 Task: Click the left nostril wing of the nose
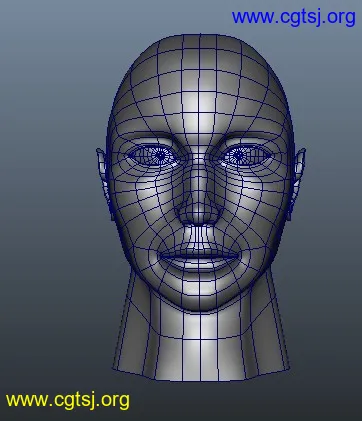pyautogui.click(x=183, y=214)
